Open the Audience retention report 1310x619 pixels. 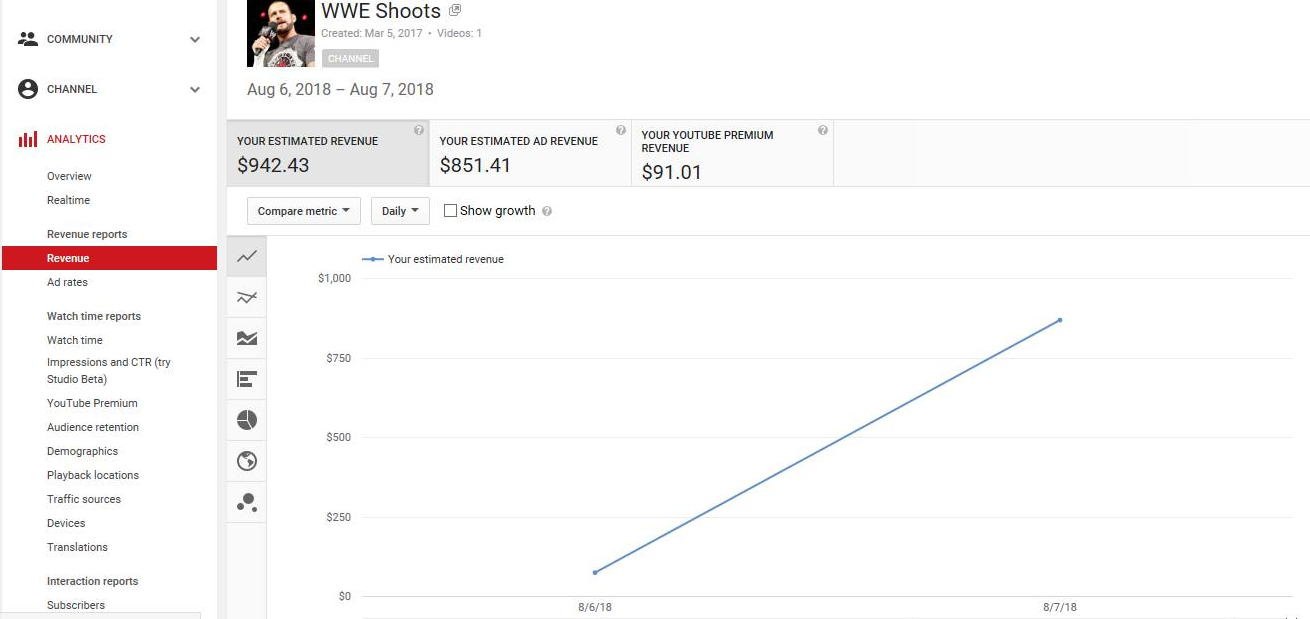pos(93,427)
